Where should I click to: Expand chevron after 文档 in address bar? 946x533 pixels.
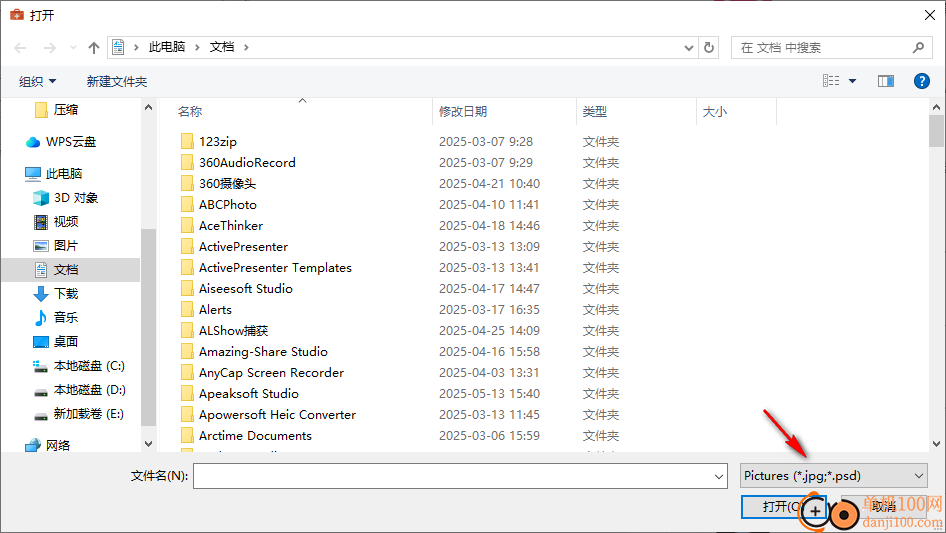point(246,47)
